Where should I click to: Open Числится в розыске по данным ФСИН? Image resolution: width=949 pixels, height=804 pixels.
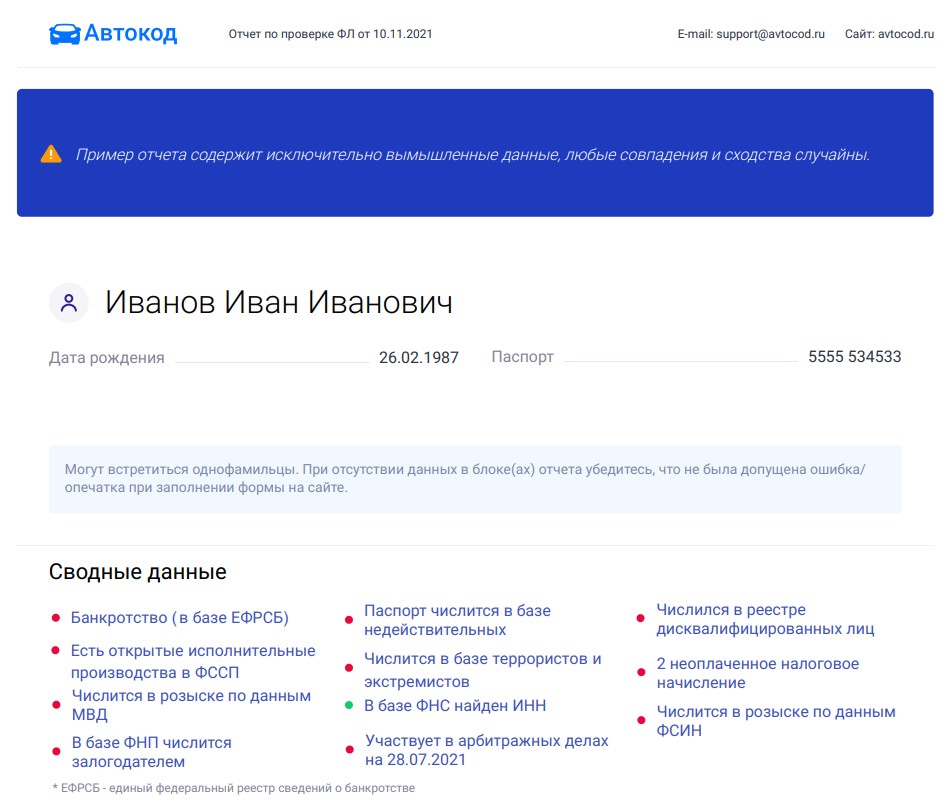775,721
